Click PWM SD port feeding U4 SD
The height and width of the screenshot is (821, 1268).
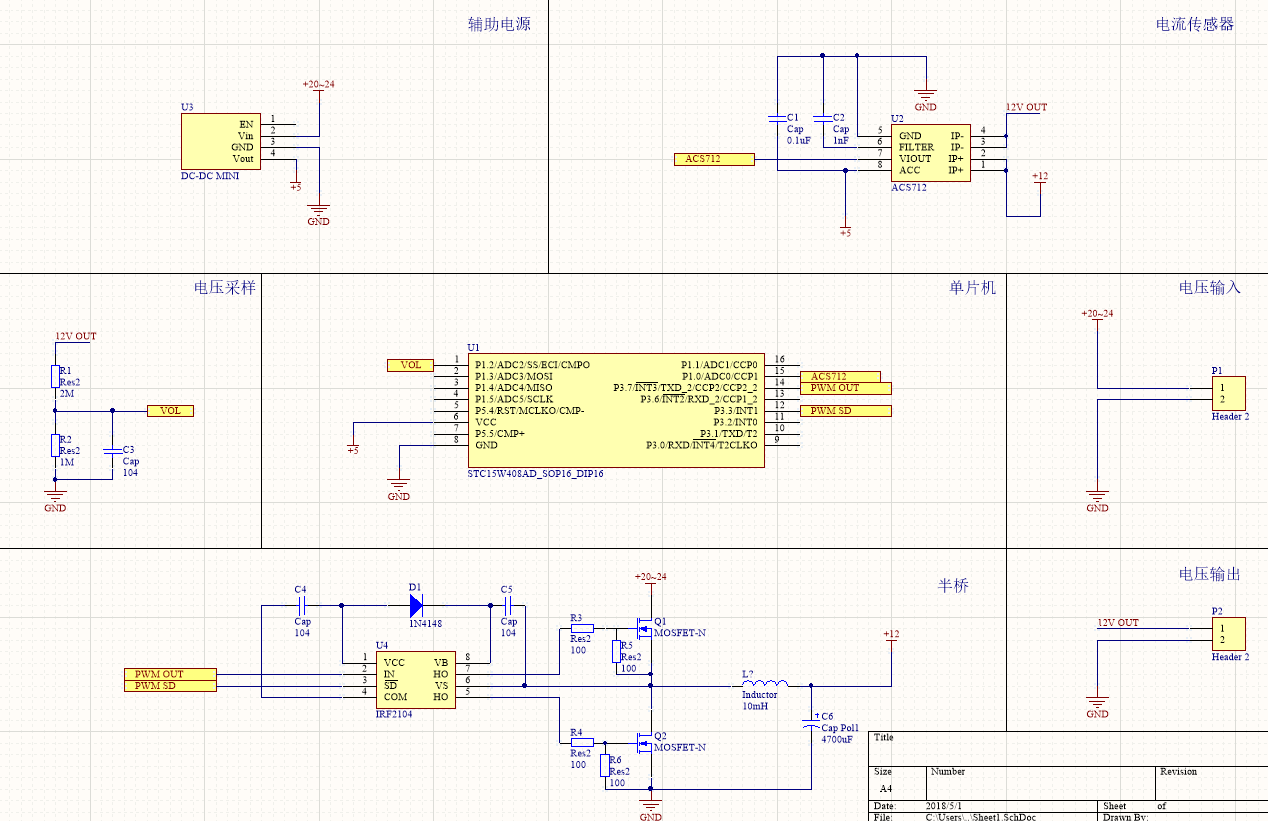[169, 685]
